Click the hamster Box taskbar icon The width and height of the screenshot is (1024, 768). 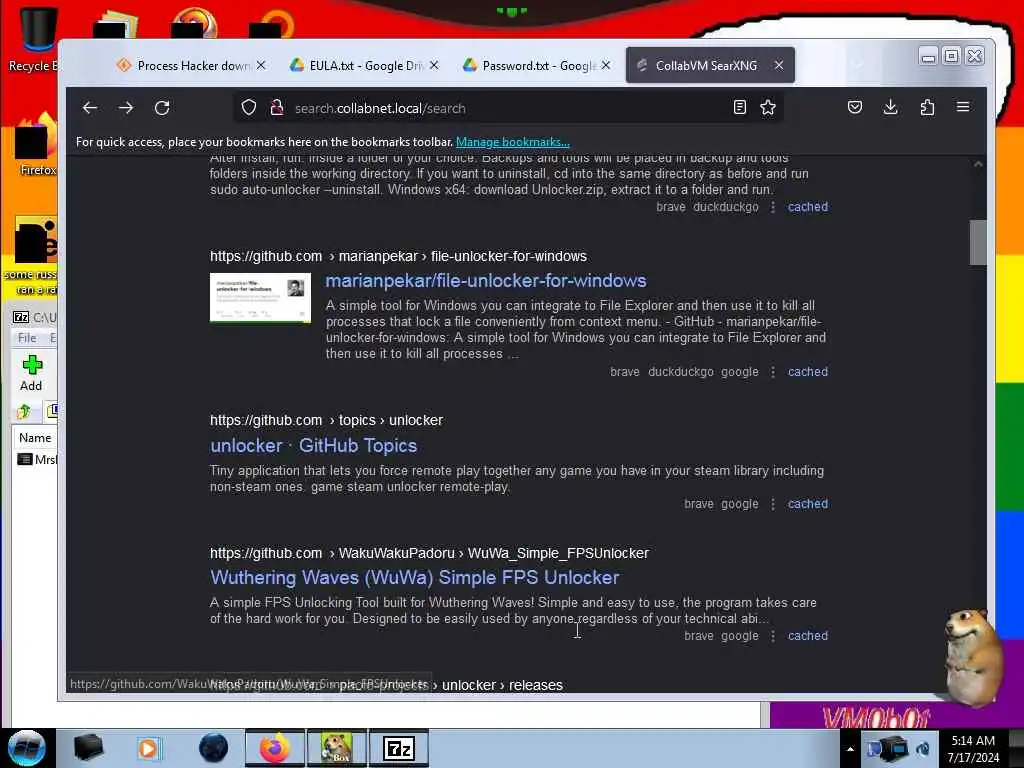pos(336,748)
